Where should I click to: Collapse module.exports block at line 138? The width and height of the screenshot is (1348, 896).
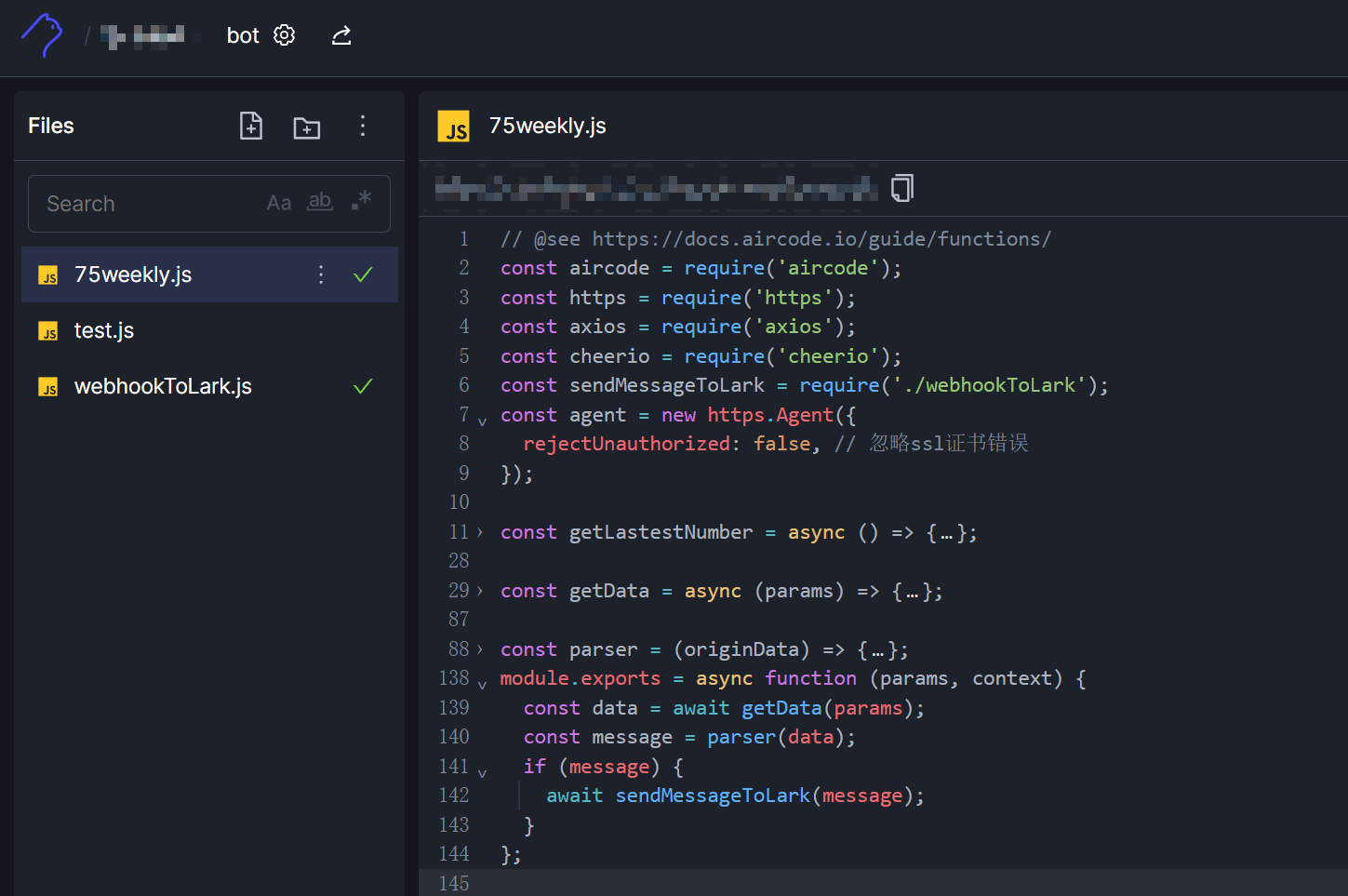482,685
